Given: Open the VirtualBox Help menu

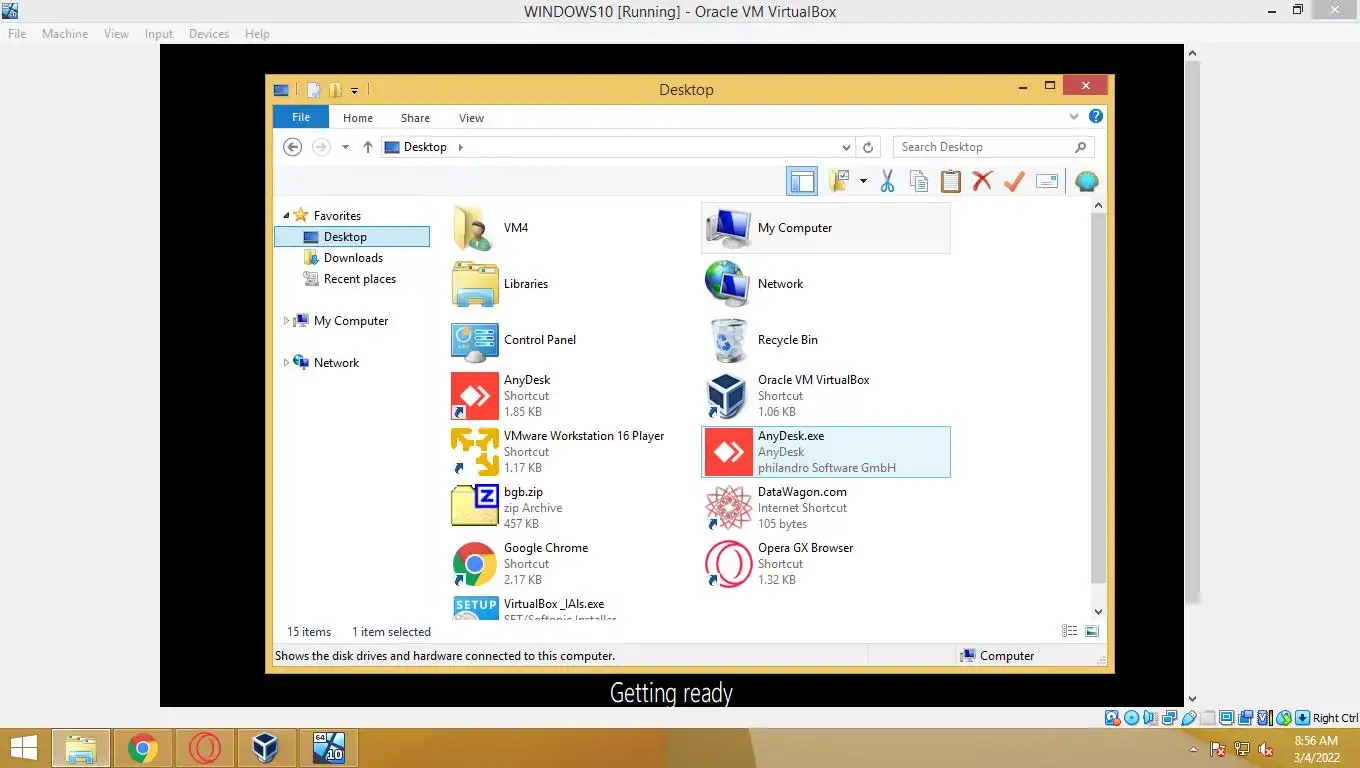Looking at the screenshot, I should coord(257,33).
